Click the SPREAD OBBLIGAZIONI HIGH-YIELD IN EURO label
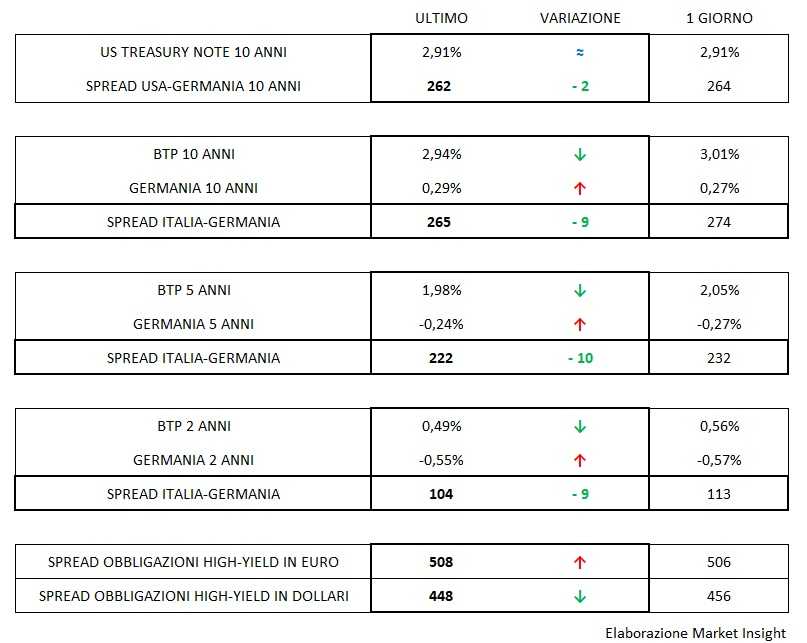 click(193, 563)
